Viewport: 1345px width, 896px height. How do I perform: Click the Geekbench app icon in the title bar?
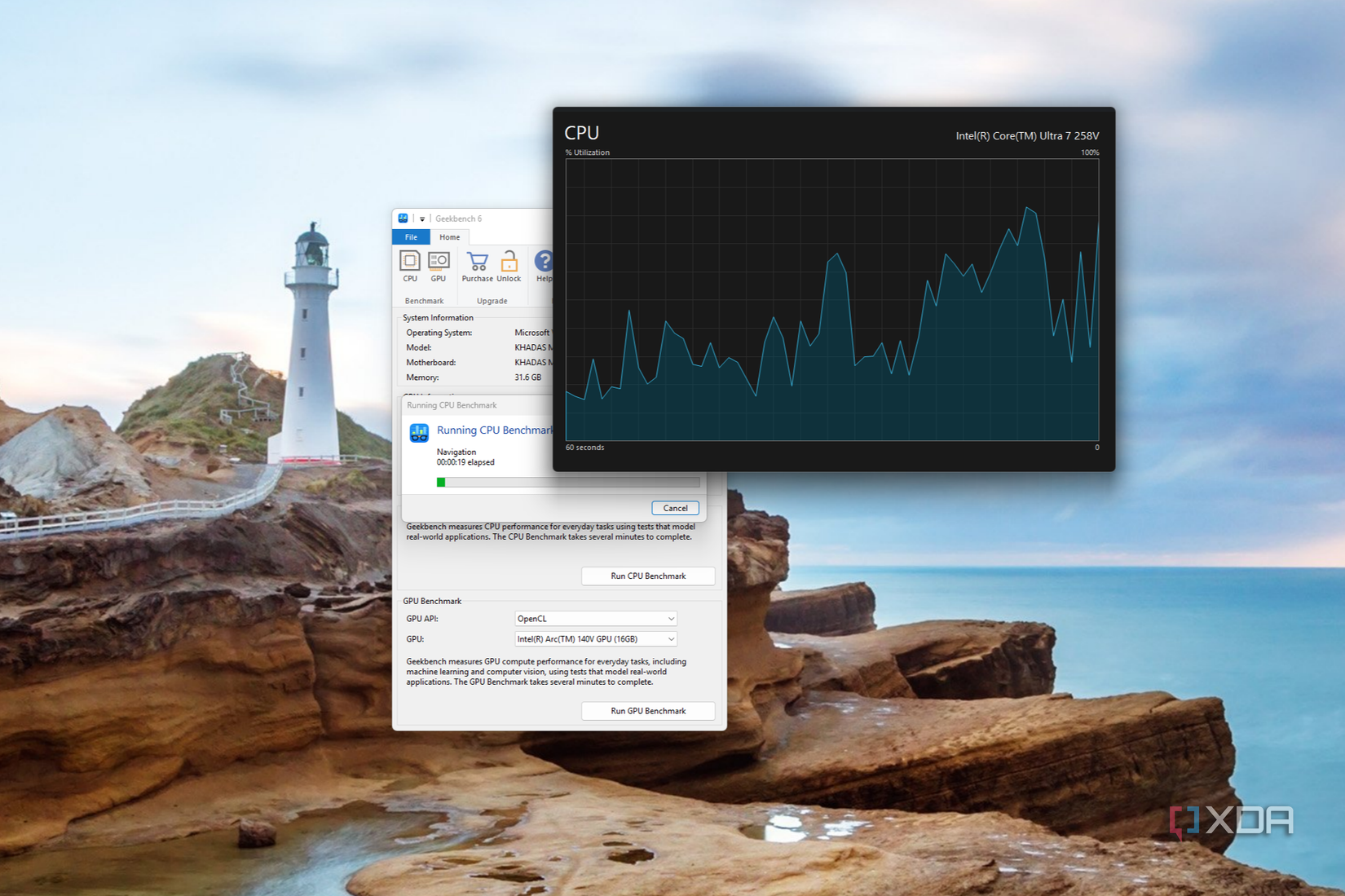[x=403, y=218]
